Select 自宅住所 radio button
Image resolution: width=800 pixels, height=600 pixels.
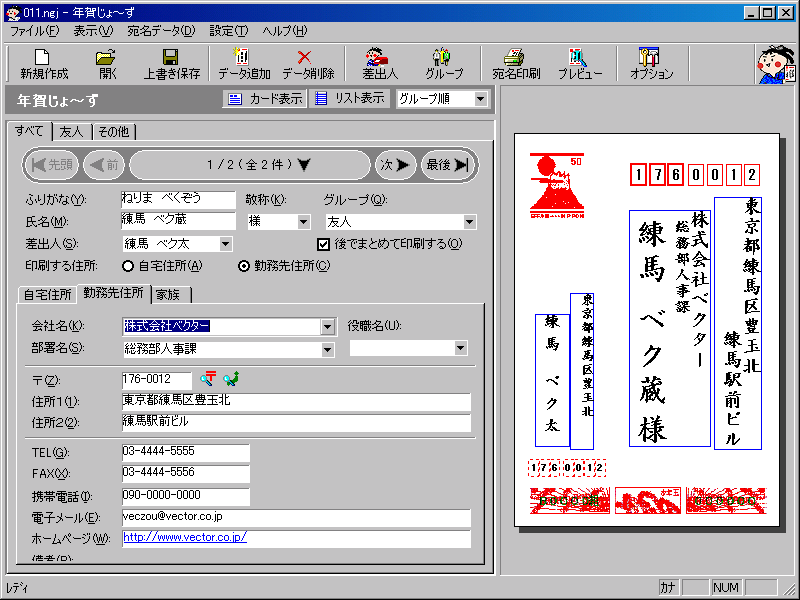[x=128, y=266]
